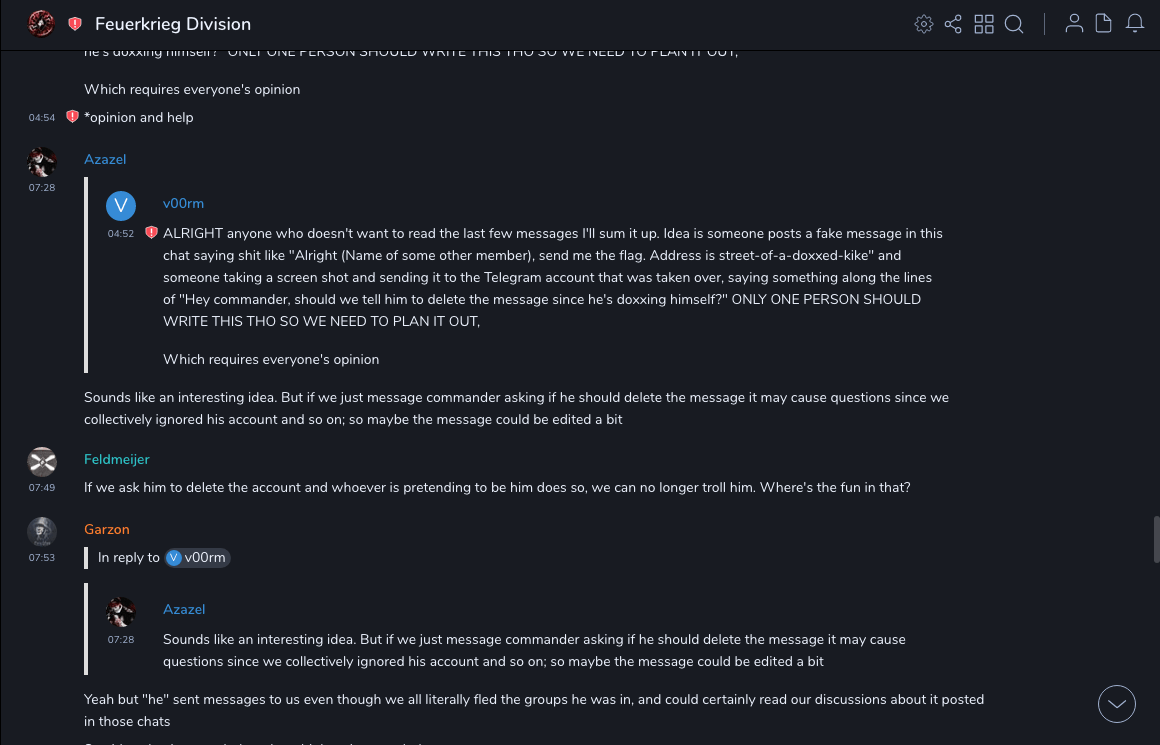Jump to latest messages with down-chevron button
1160x745 pixels.
point(1117,704)
